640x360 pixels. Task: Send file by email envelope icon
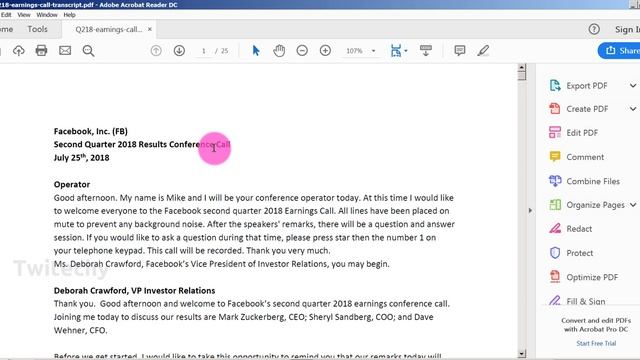(65, 51)
